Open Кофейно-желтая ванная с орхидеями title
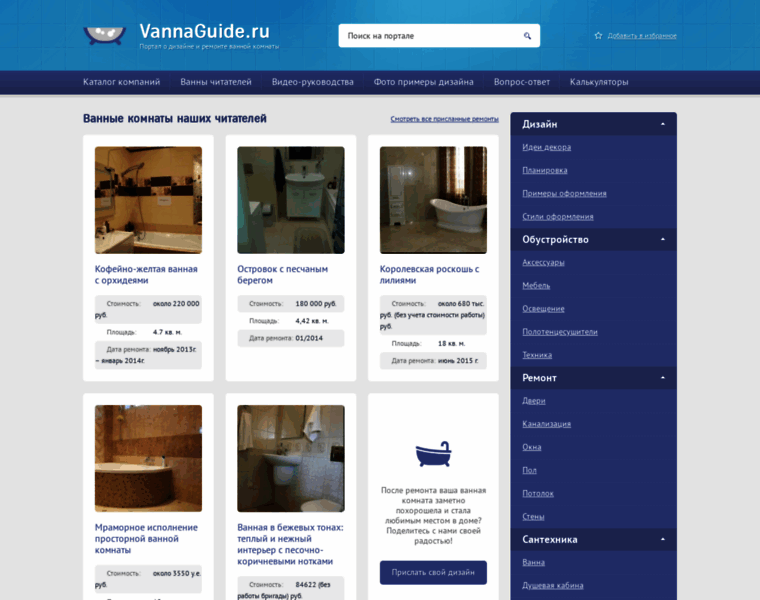This screenshot has height=600, width=760. pos(146,274)
